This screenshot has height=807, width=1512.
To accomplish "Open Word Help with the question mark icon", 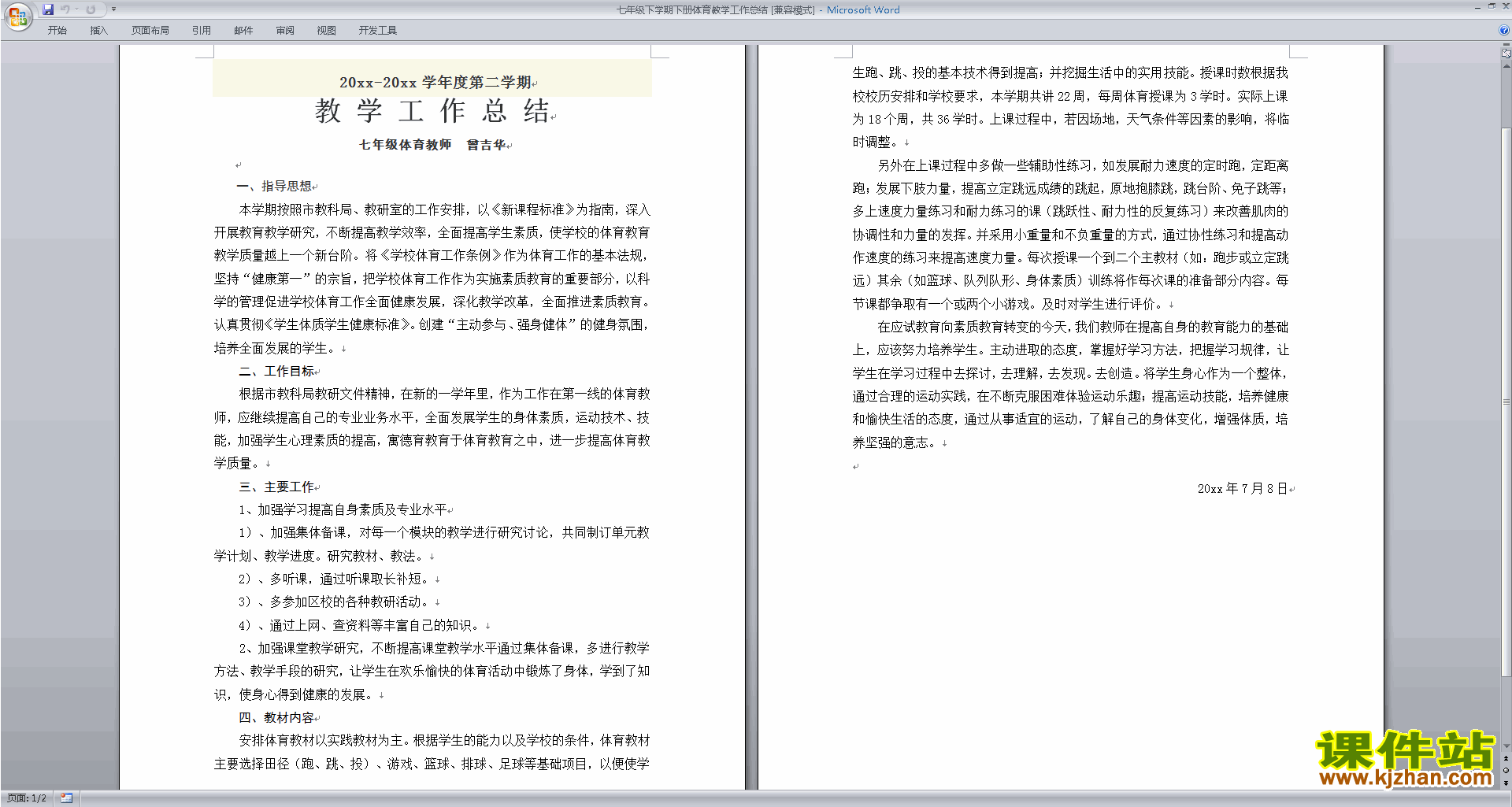I will pyautogui.click(x=1504, y=31).
